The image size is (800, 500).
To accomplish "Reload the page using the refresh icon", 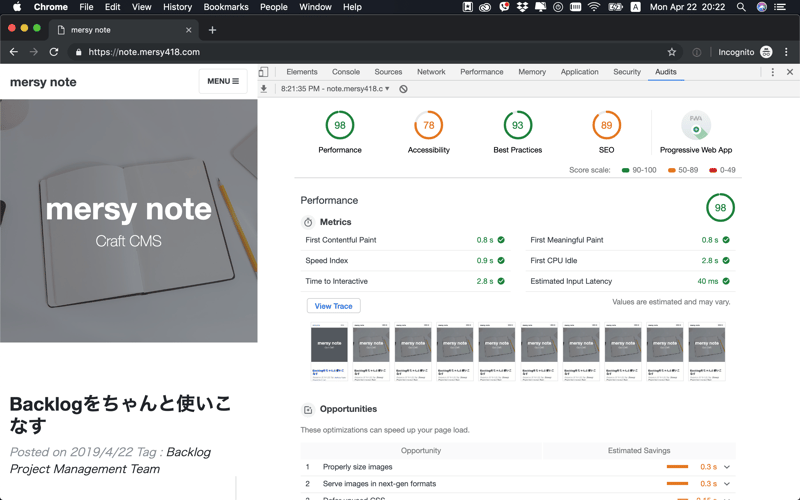I will click(54, 52).
